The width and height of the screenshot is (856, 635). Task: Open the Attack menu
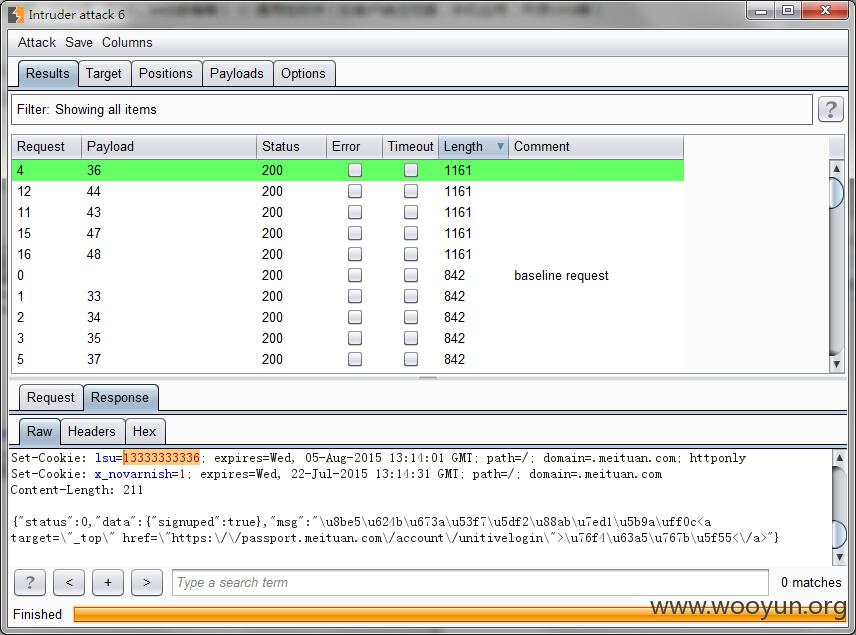37,42
